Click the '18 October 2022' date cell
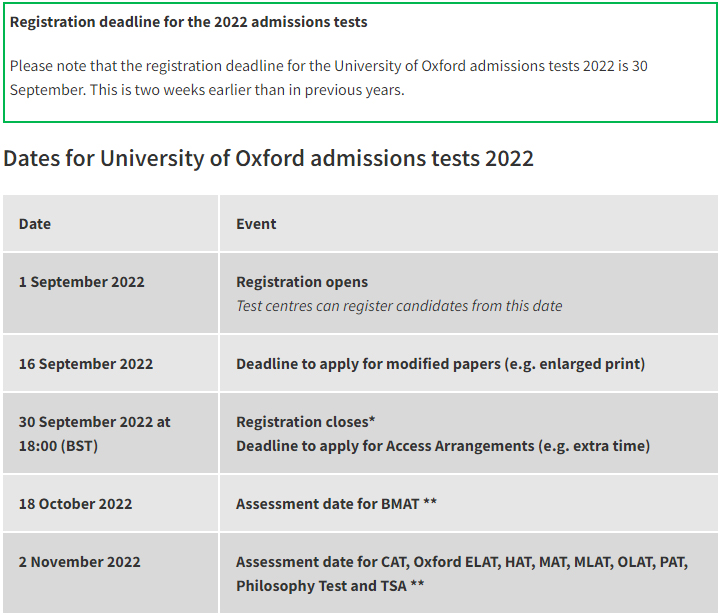Viewport: 721px width, 616px height. [75, 504]
